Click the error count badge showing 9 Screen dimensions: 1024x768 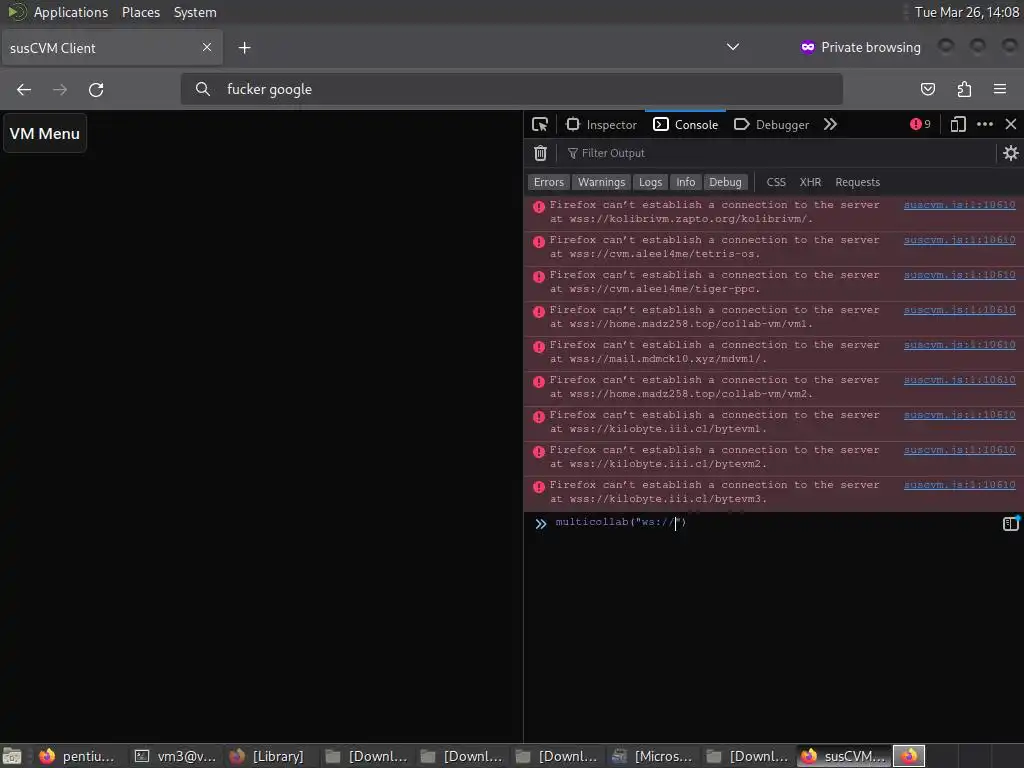(x=920, y=124)
